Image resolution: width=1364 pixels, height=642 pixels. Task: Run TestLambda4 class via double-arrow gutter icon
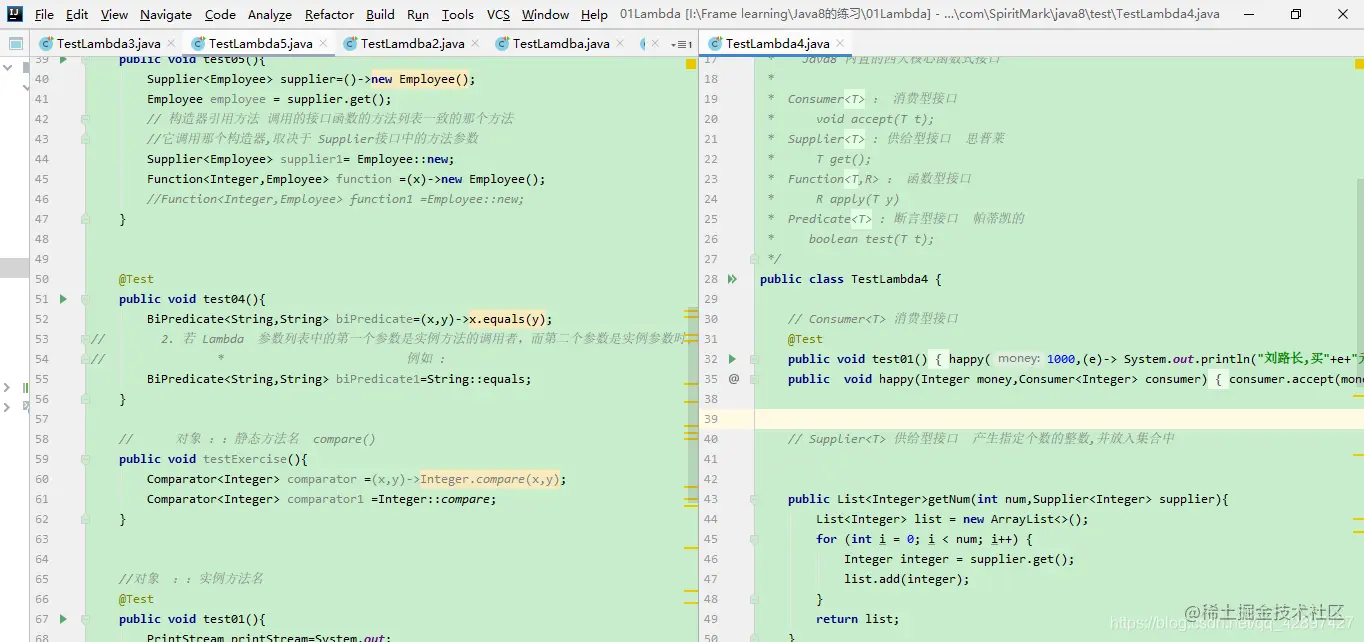tap(733, 279)
